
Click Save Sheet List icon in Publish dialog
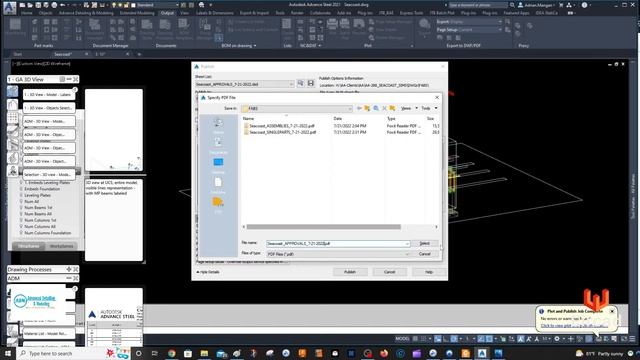click(x=311, y=84)
